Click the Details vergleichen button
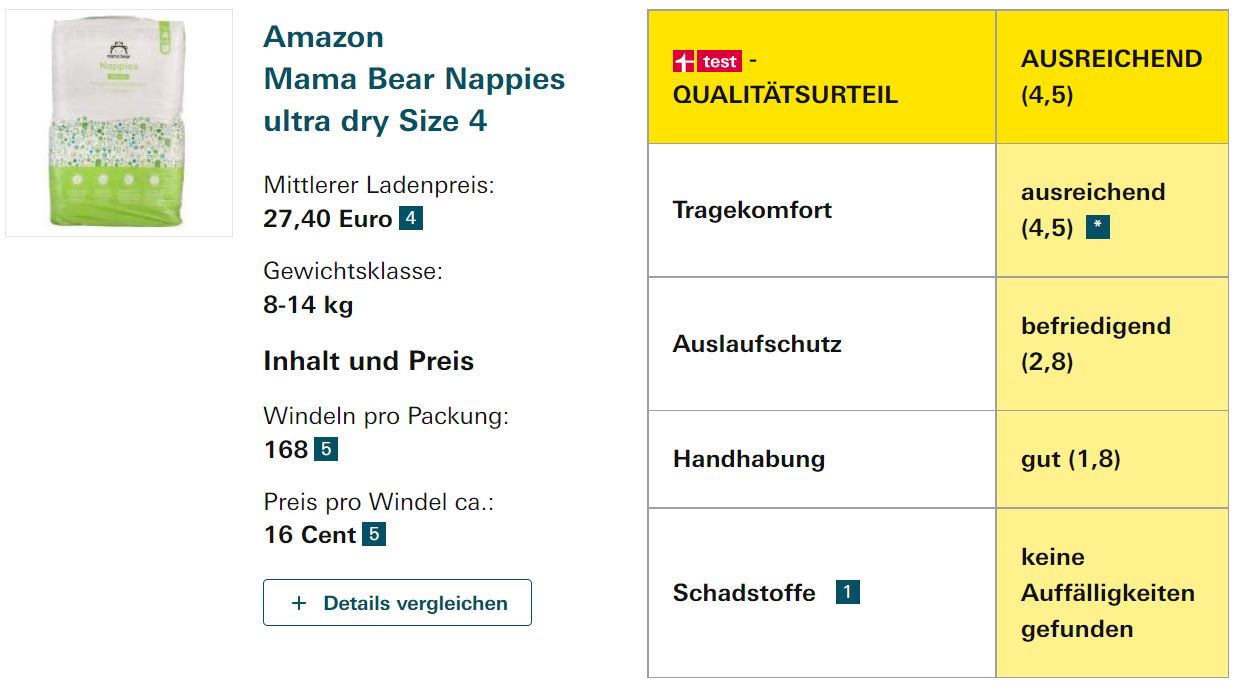Image resolution: width=1234 pixels, height=682 pixels. coord(397,603)
